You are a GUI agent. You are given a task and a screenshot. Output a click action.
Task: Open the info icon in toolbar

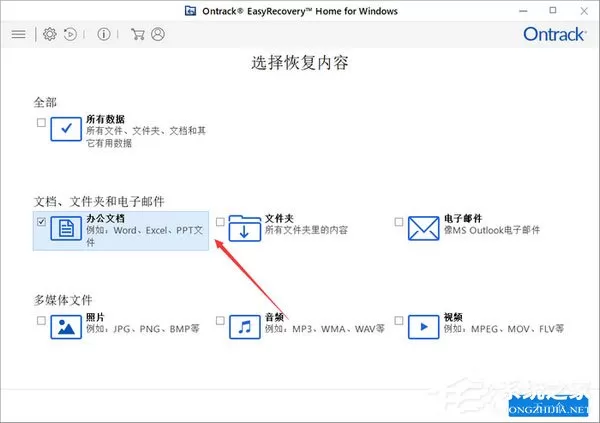[x=104, y=34]
